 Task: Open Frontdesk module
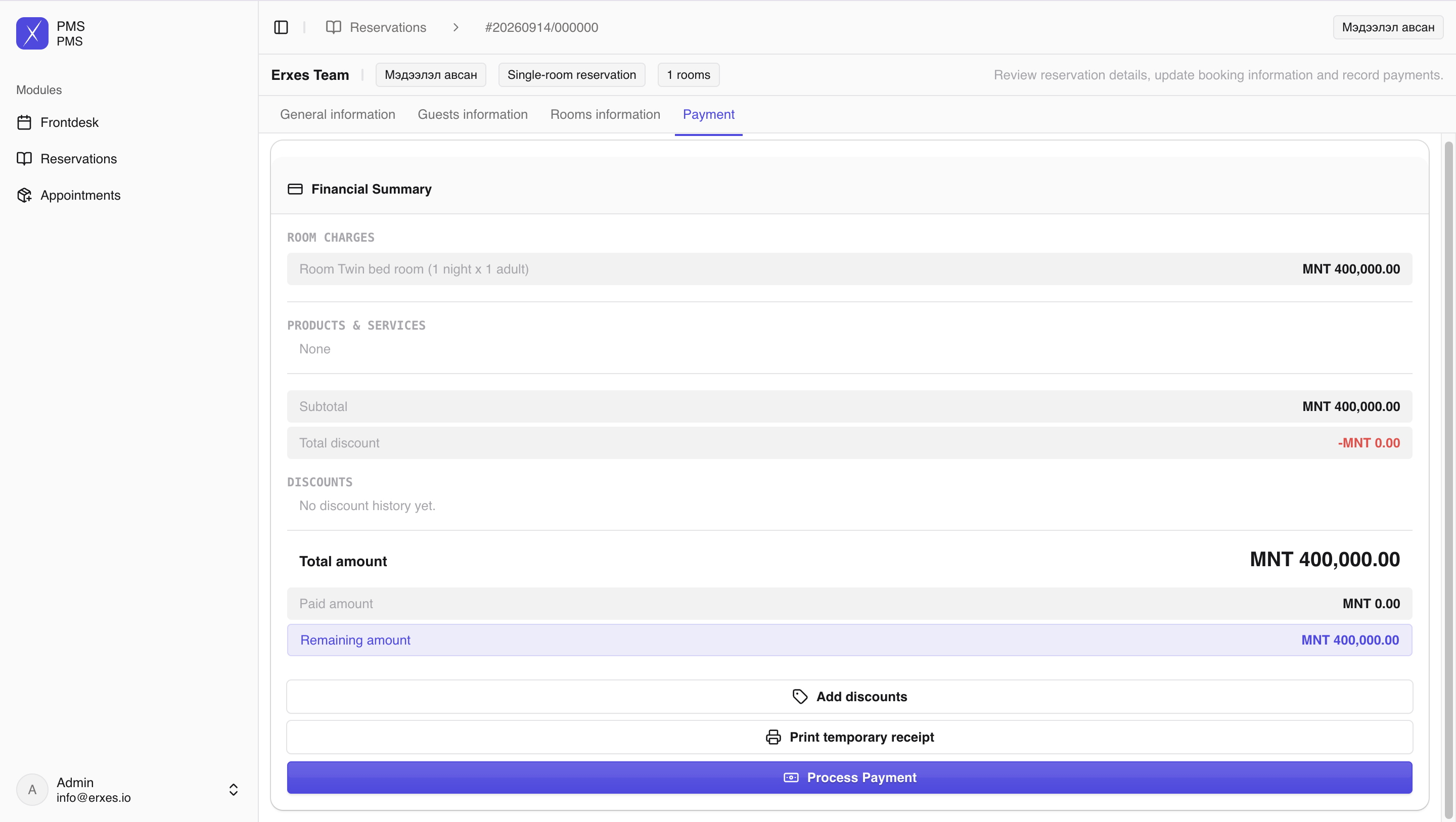(x=69, y=122)
